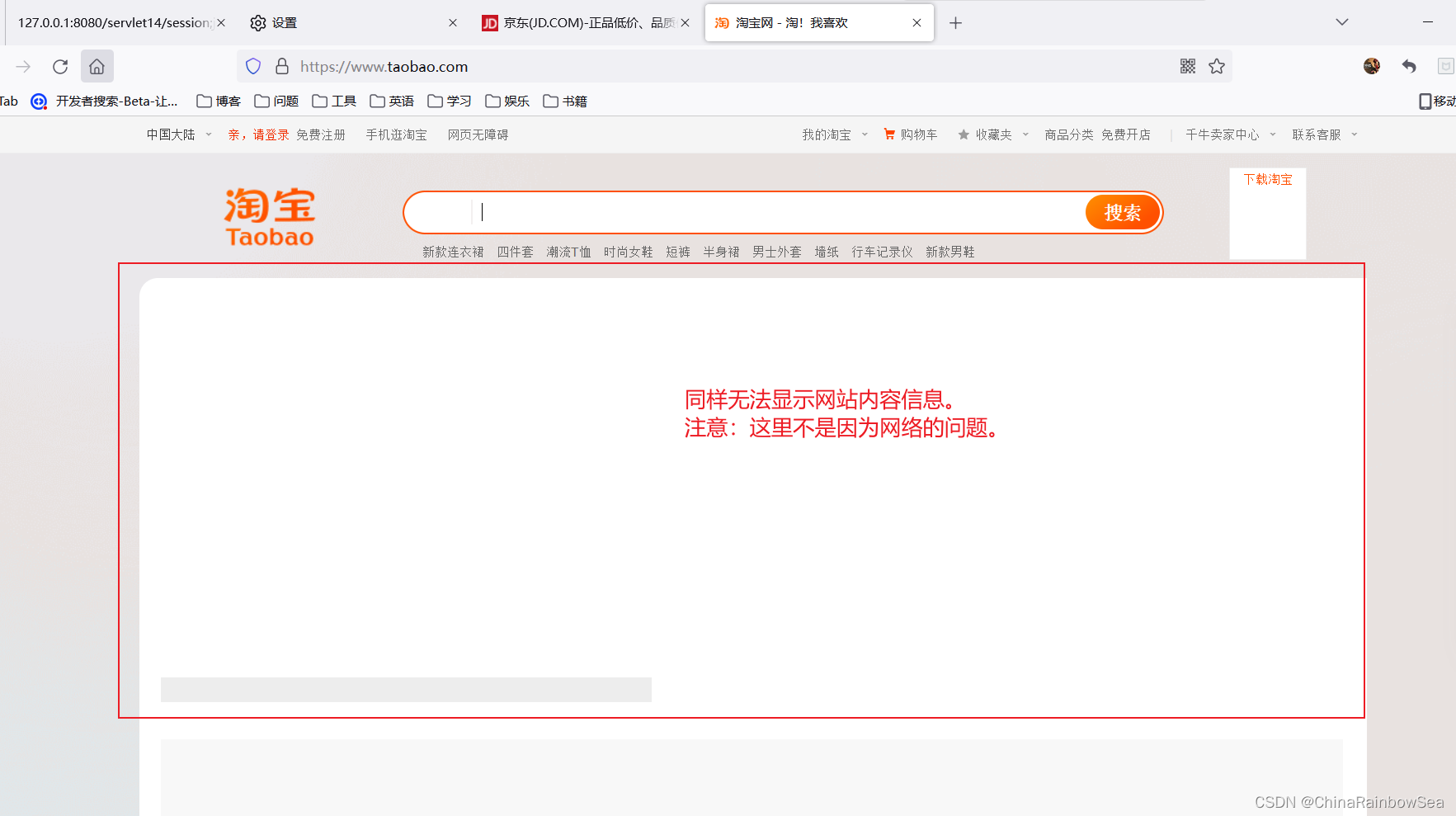Open the 书籍 bookmark folder

click(565, 101)
